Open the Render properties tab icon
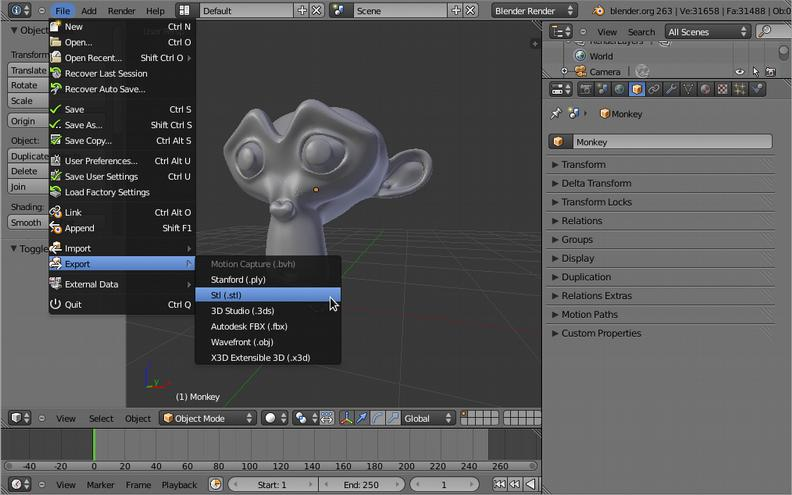 [586, 89]
